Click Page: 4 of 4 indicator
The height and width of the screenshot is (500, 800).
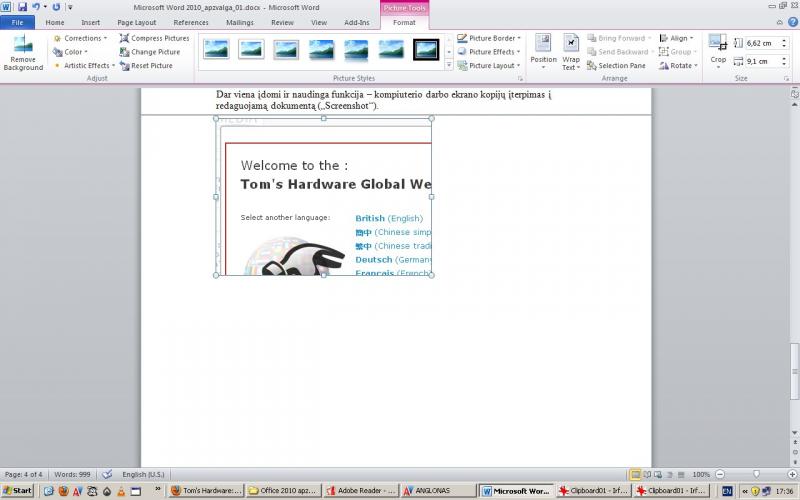(23, 474)
